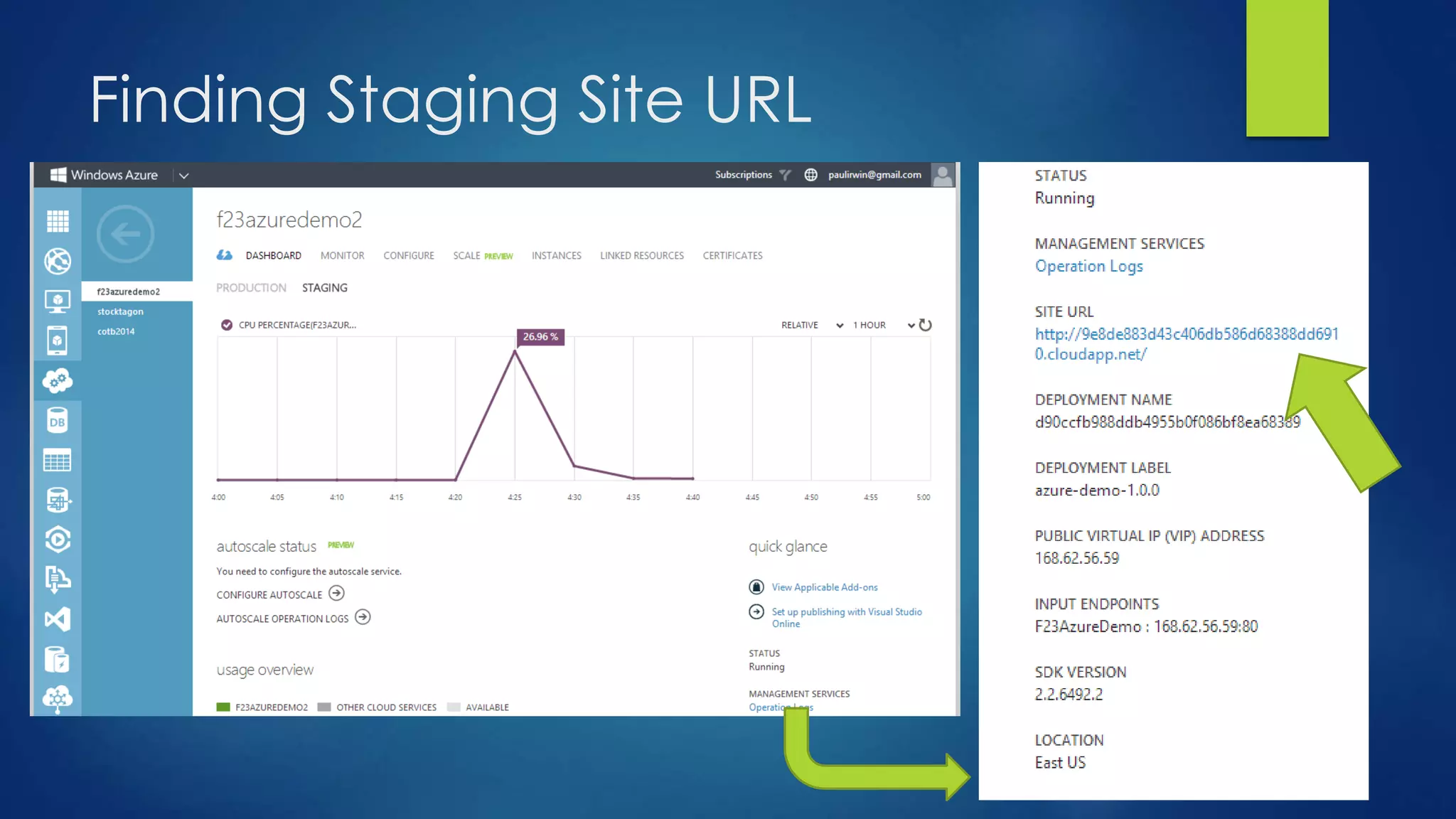This screenshot has width=1456, height=819.
Task: Click the back arrow circle button
Action: [x=125, y=234]
